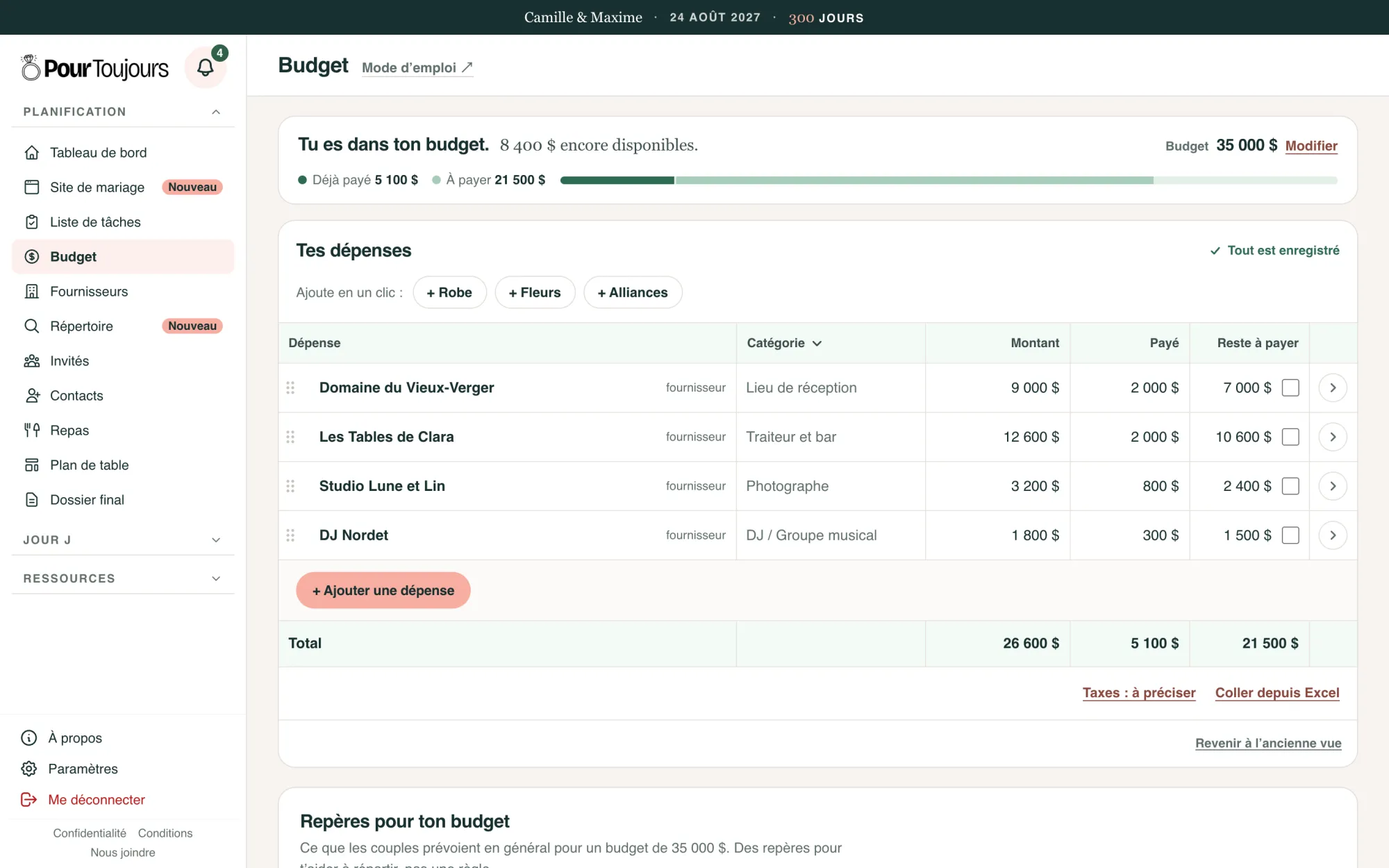Click the Contacts person-plus icon
Screen dimensions: 1389x868
(32, 396)
